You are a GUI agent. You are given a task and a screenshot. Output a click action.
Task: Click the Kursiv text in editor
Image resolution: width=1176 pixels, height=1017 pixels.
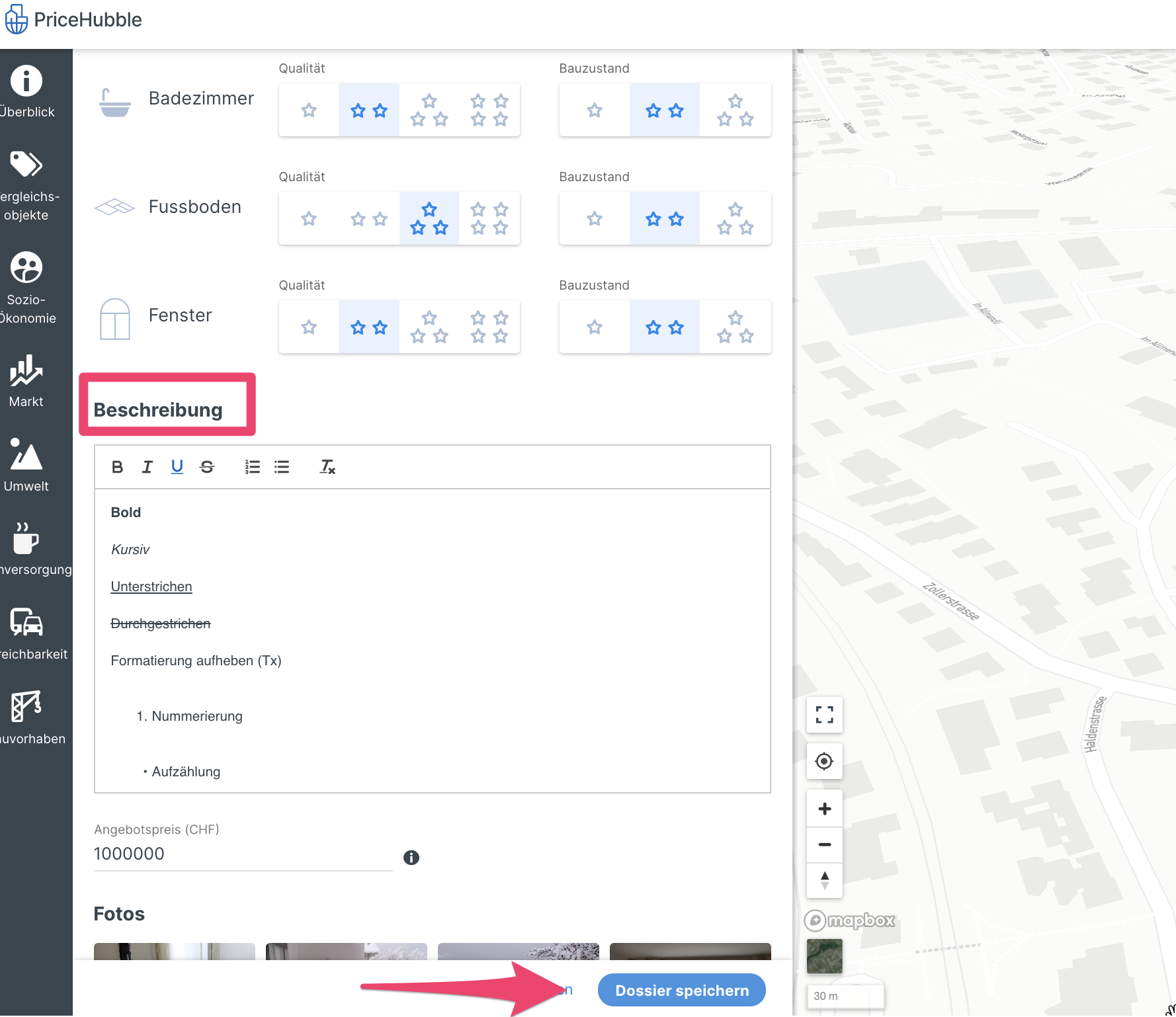tap(130, 549)
